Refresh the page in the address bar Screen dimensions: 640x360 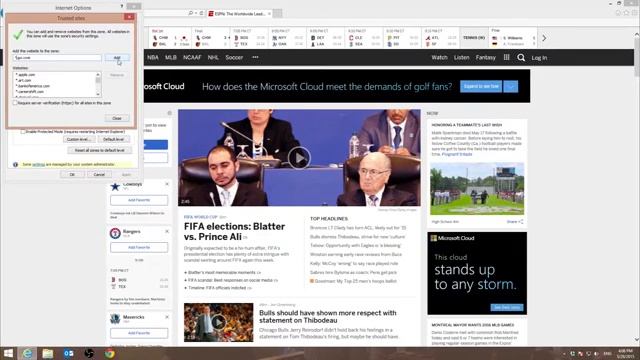201,13
